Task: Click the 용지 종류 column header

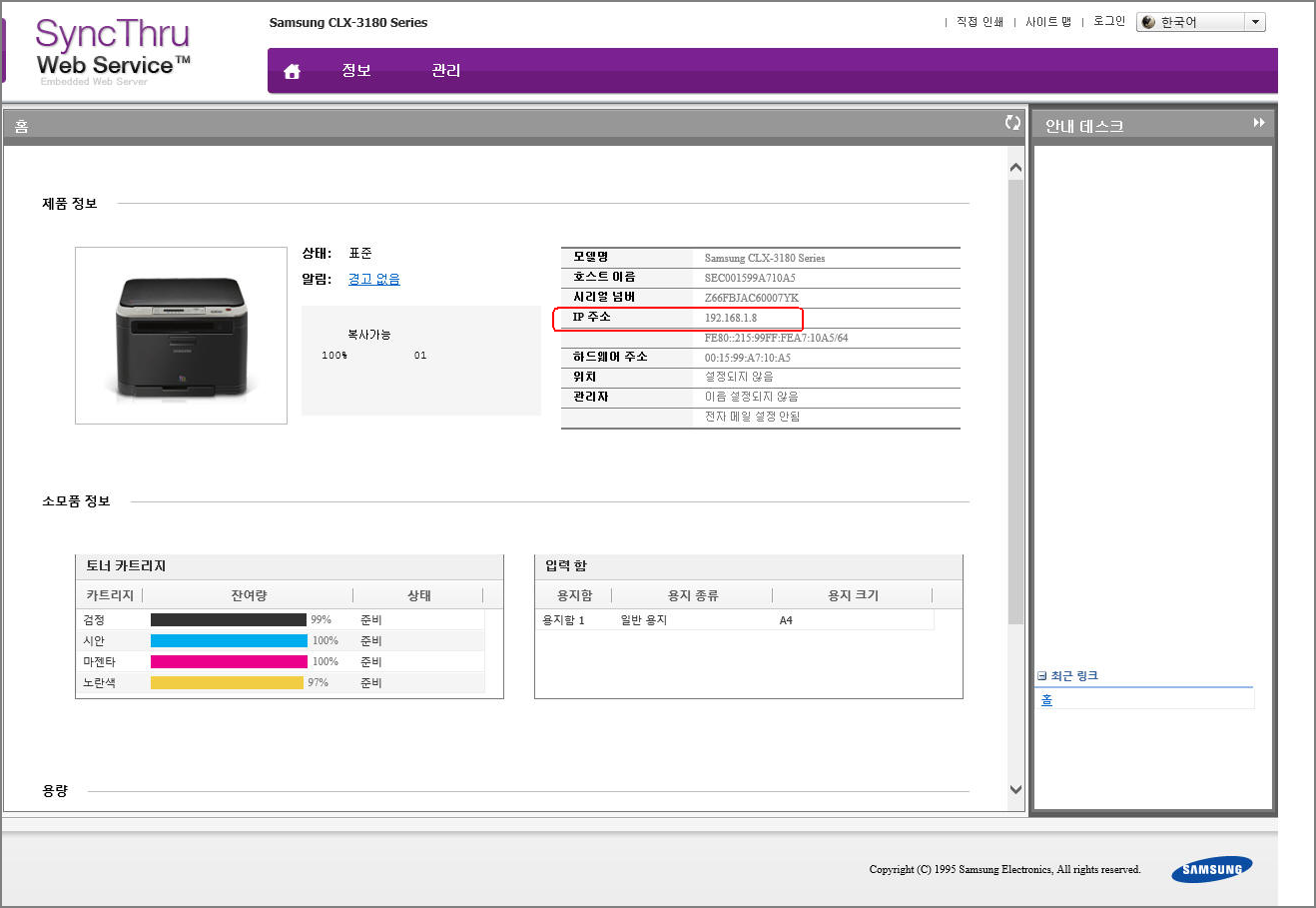Action: pyautogui.click(x=693, y=595)
